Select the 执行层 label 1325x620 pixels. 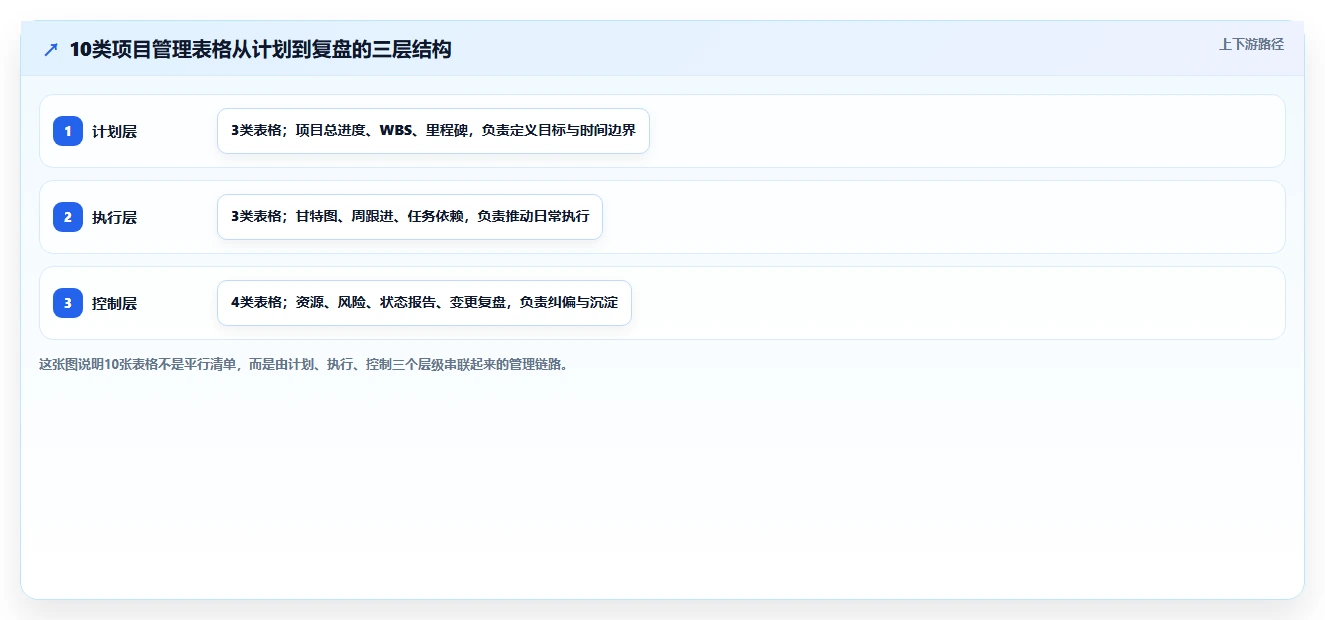(x=114, y=217)
